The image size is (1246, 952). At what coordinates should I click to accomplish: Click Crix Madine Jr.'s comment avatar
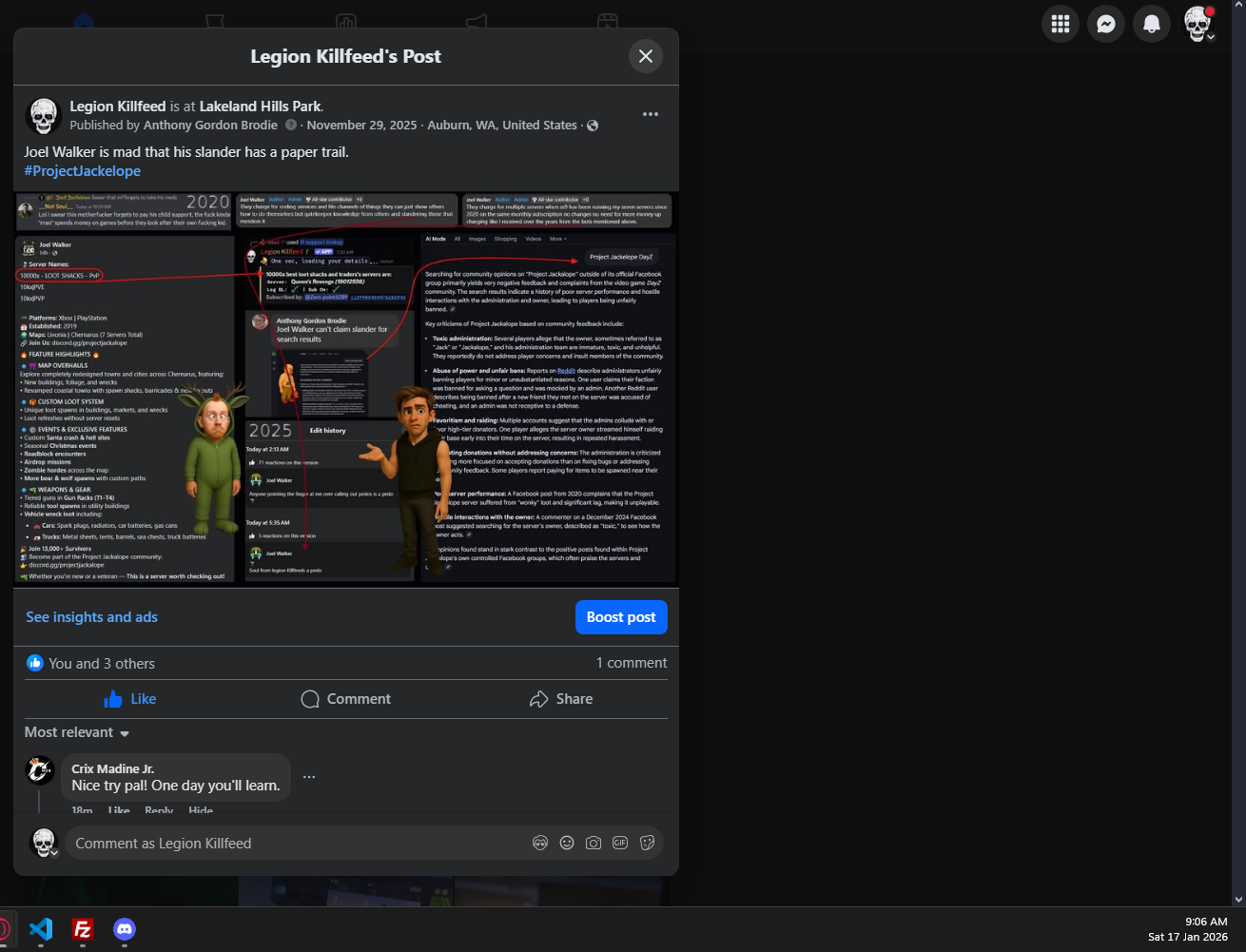[40, 770]
